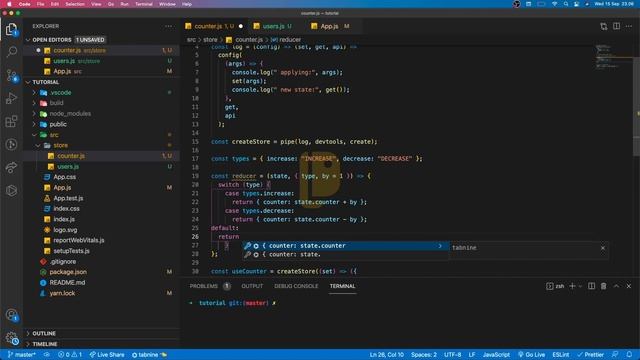Open the View menu
The height and width of the screenshot is (360, 640).
pyautogui.click(x=96, y=4)
